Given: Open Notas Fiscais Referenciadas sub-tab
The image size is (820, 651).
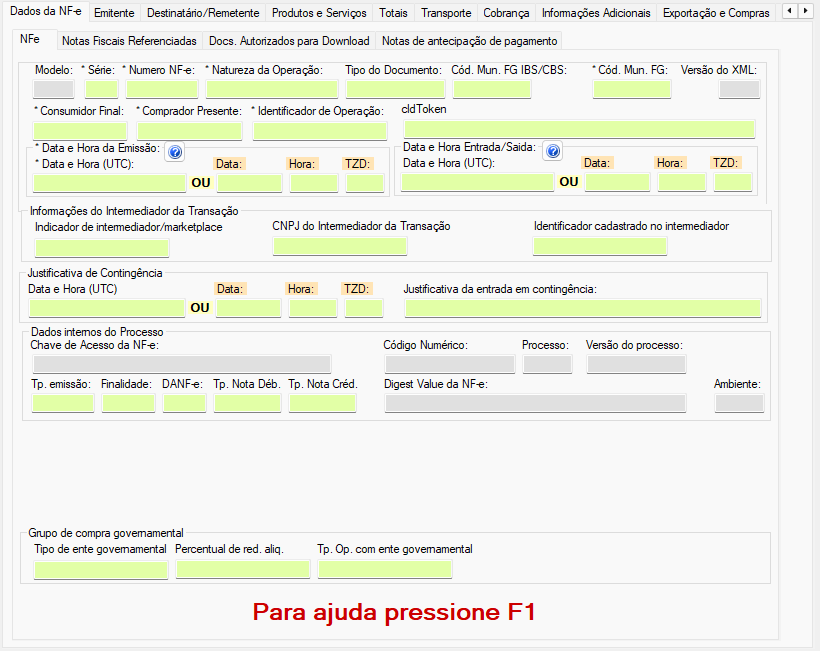Looking at the screenshot, I should click(x=129, y=41).
